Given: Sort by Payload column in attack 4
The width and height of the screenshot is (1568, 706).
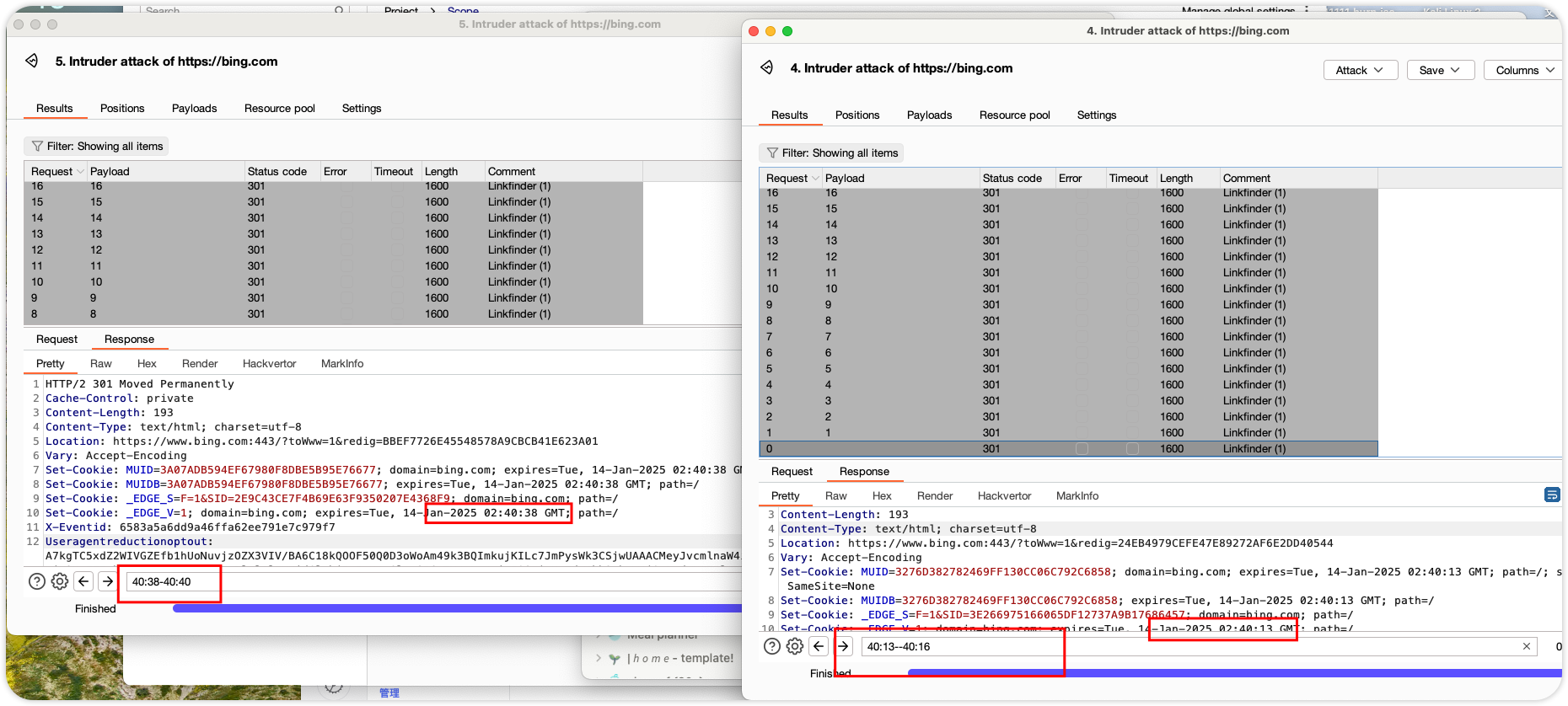Looking at the screenshot, I should point(900,179).
